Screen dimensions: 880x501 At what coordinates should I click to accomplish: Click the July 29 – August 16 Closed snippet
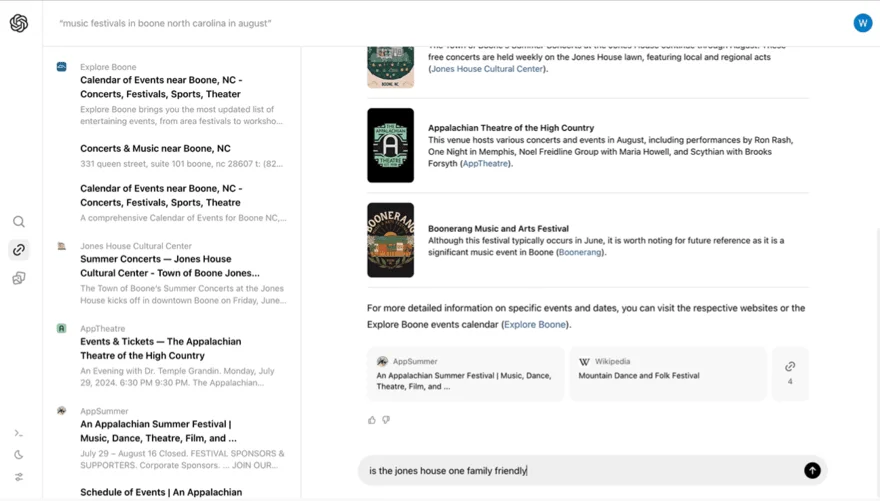[x=182, y=459]
